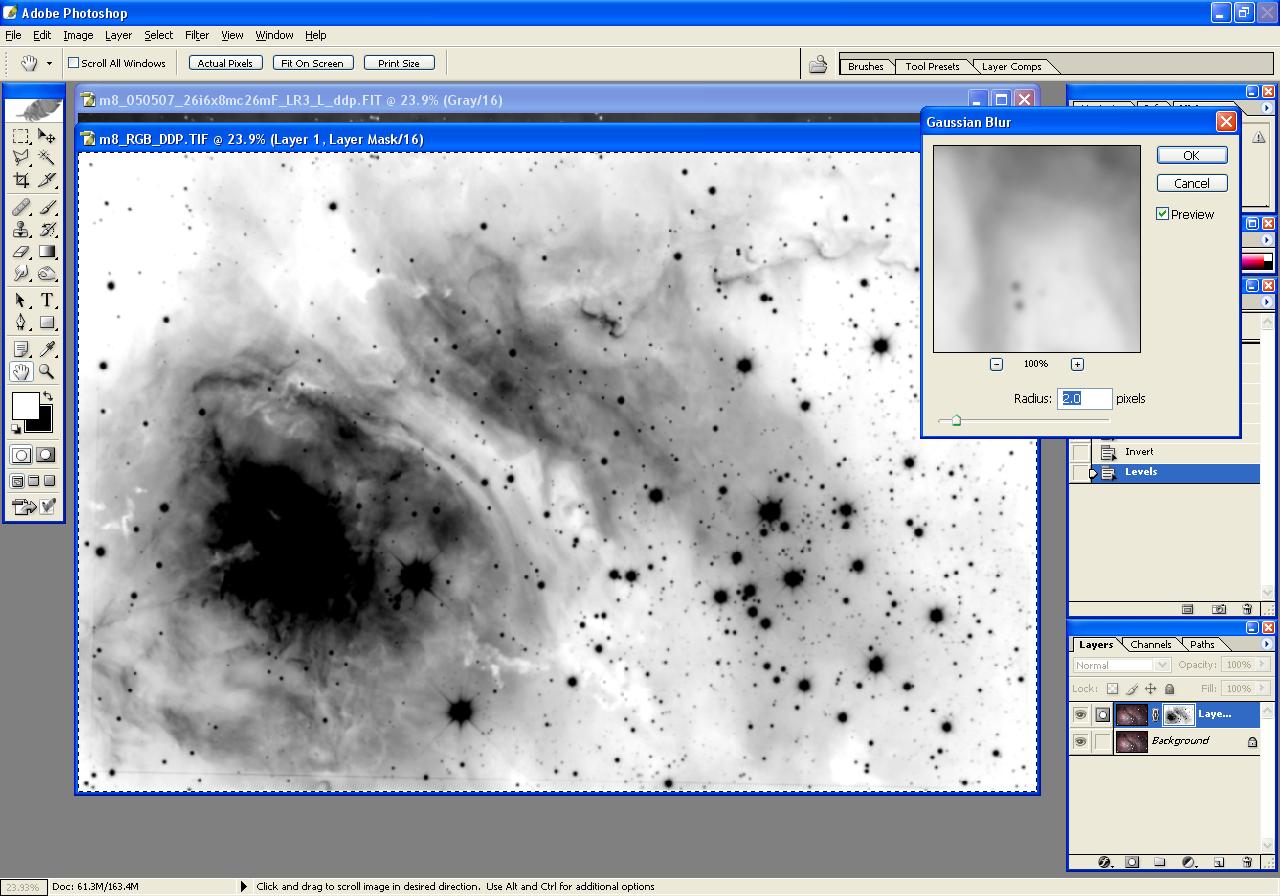Pick the Clone Stamp tool
The height and width of the screenshot is (896, 1280).
21,229
